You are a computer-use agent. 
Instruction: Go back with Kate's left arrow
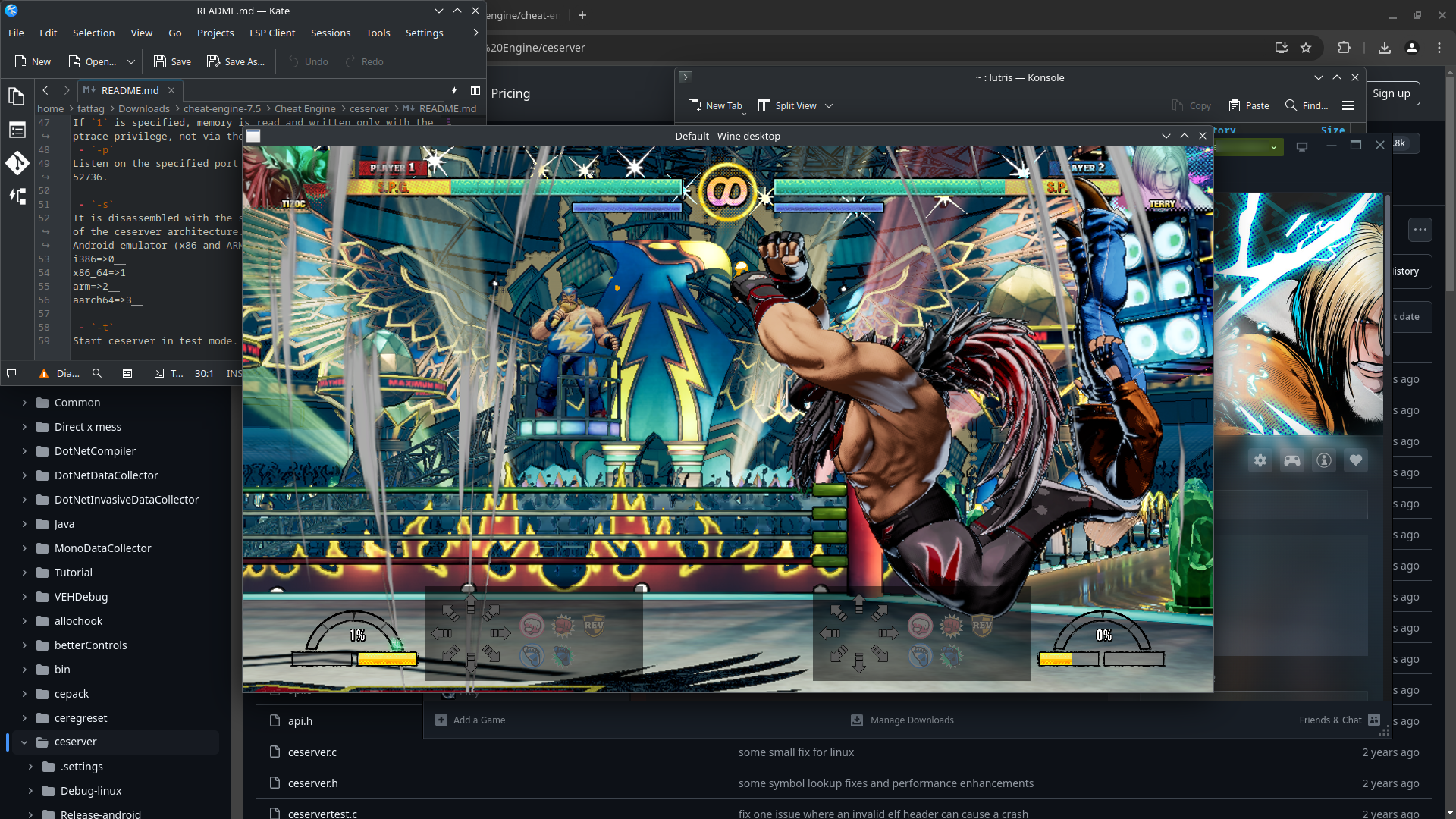click(x=45, y=90)
